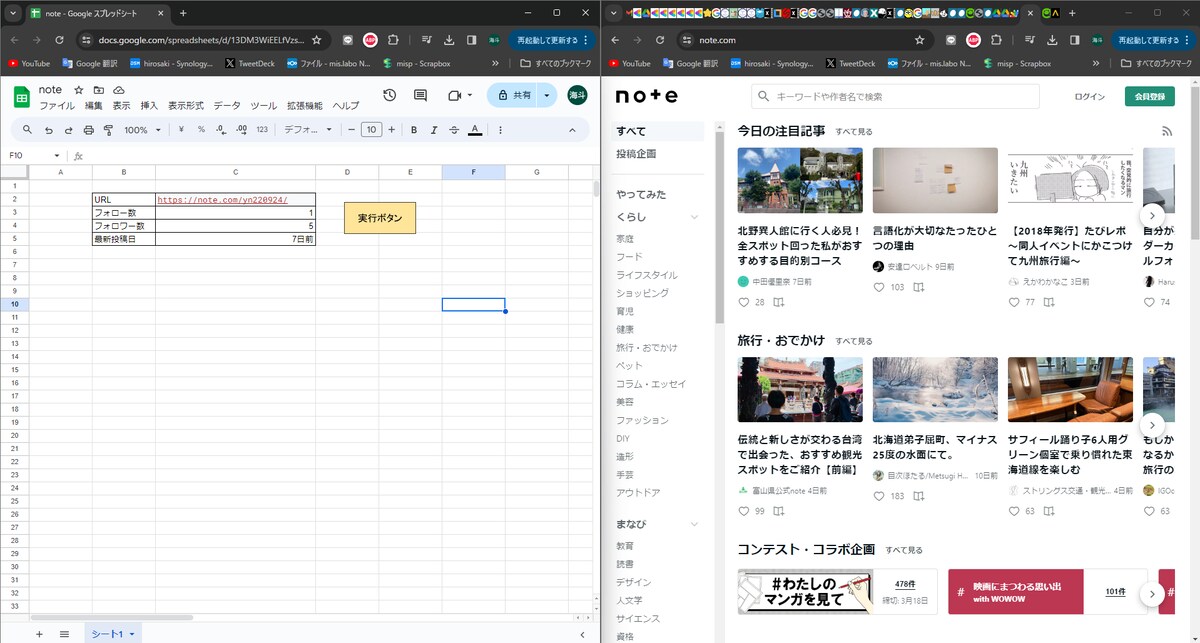Screen dimensions: 1200x643
Task: Click the note logo on note.com
Action: (646, 96)
